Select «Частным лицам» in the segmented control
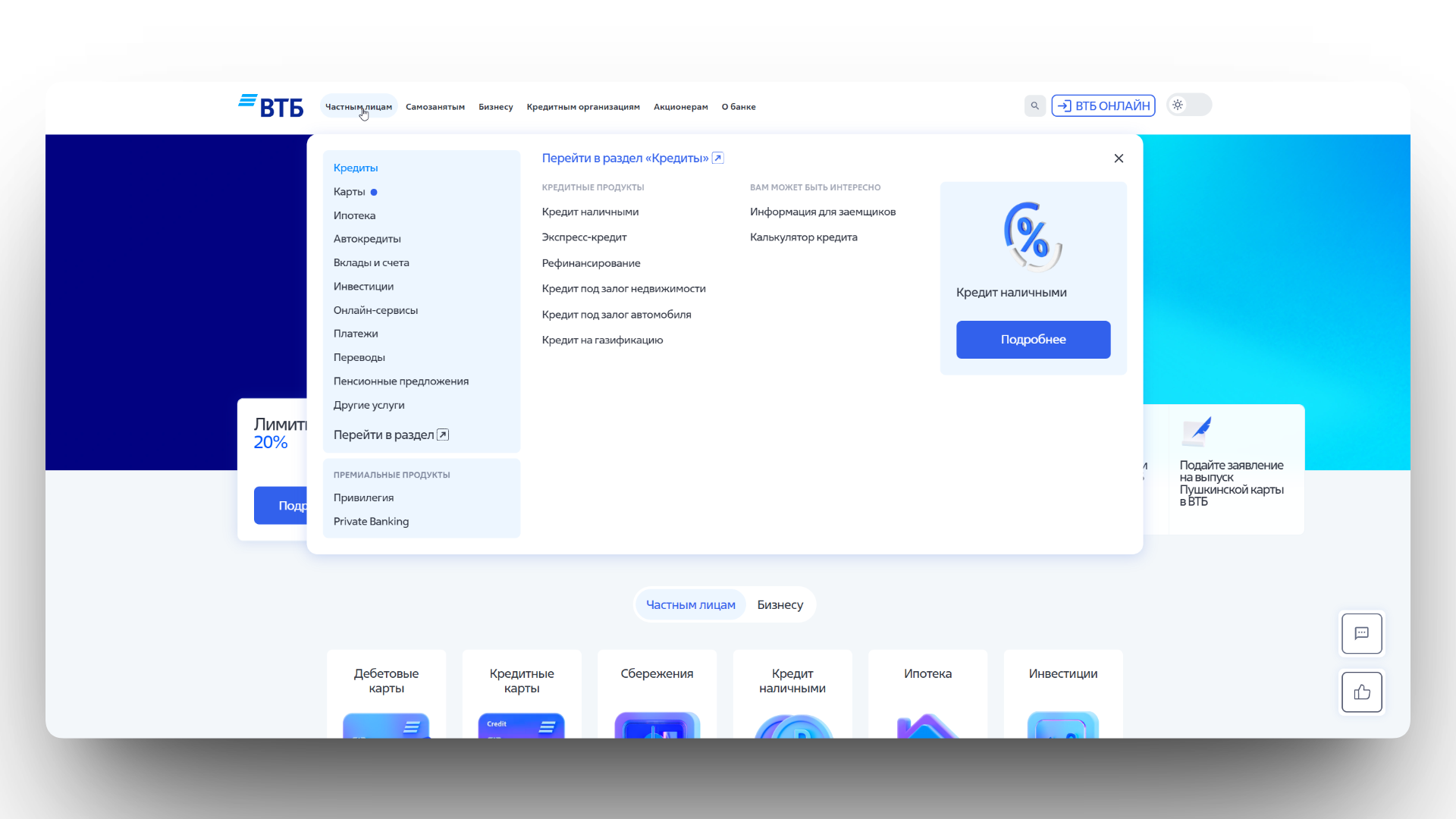The image size is (1456, 819). (691, 604)
